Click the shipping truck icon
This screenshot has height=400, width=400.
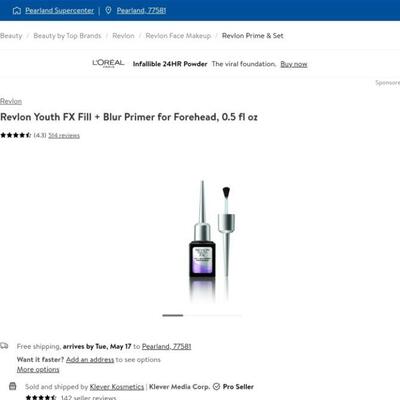click(x=4, y=346)
